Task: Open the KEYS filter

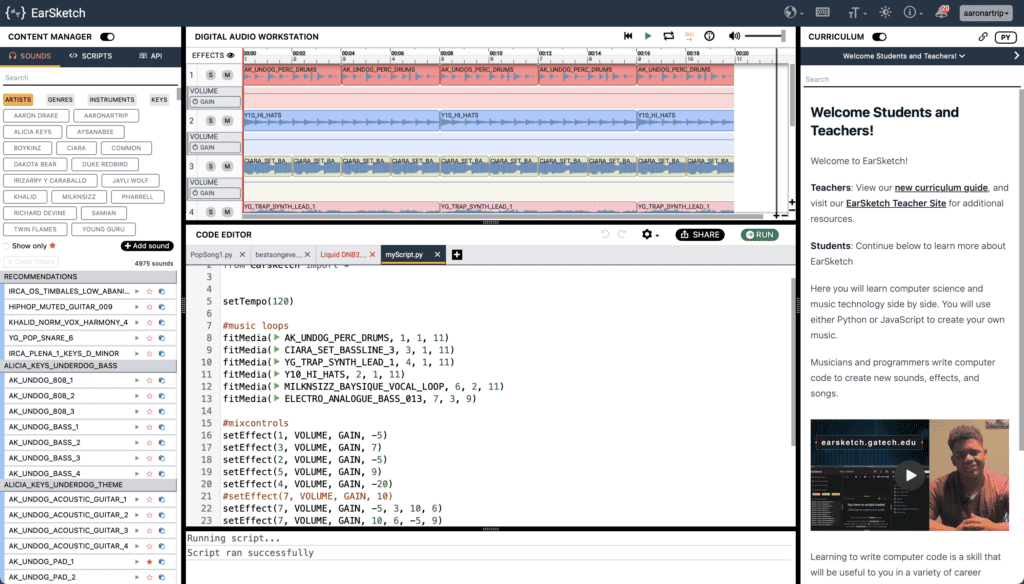Action: 159,100
